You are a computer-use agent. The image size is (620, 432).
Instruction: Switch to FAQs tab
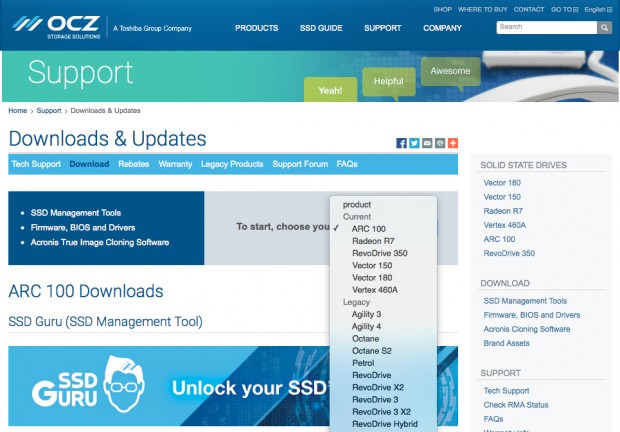point(347,164)
